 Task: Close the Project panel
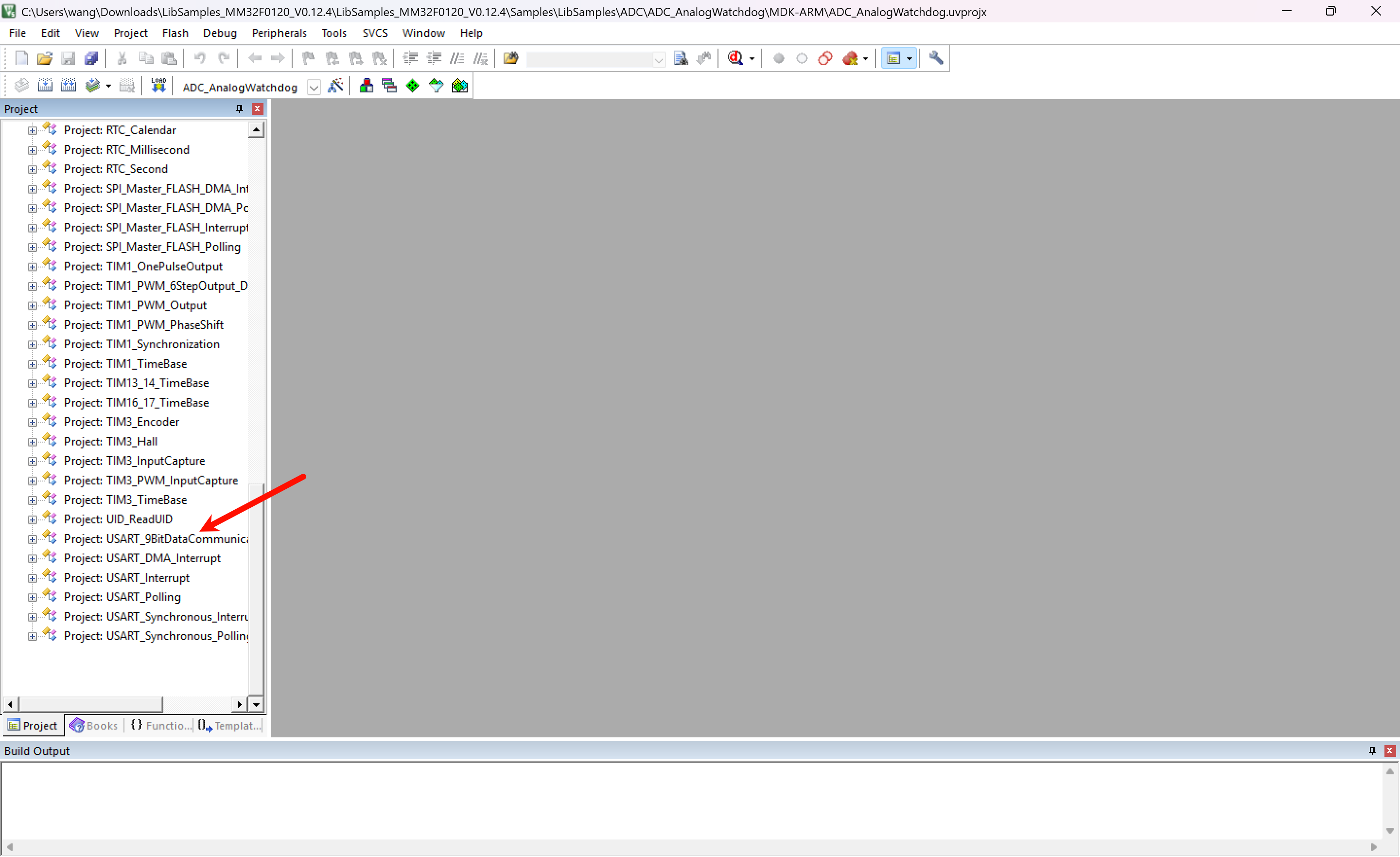(257, 108)
